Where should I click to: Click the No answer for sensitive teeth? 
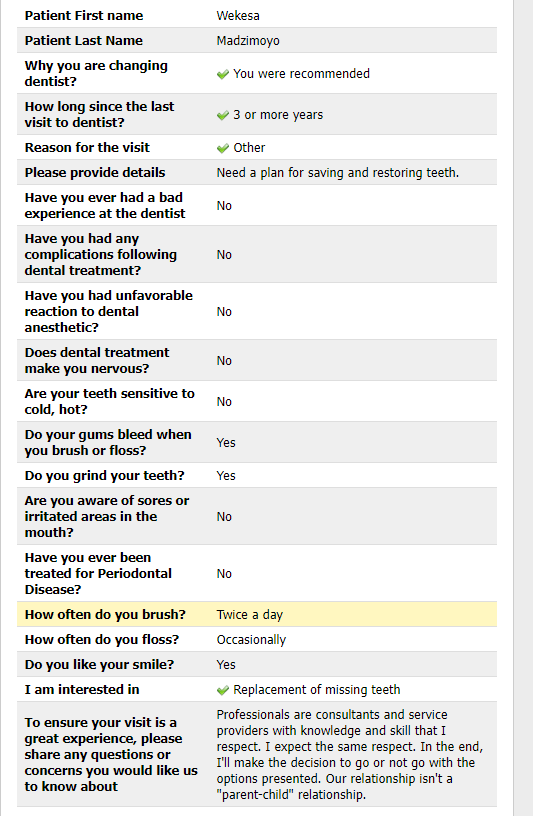(x=224, y=402)
